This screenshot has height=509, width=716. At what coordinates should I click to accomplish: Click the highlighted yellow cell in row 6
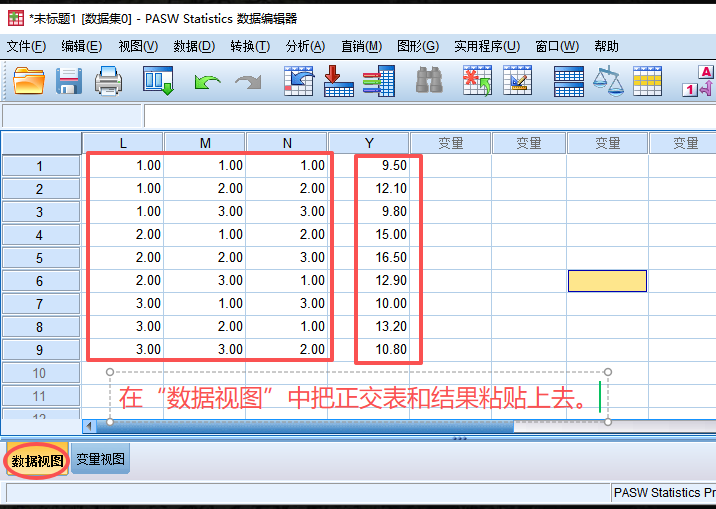tap(607, 281)
